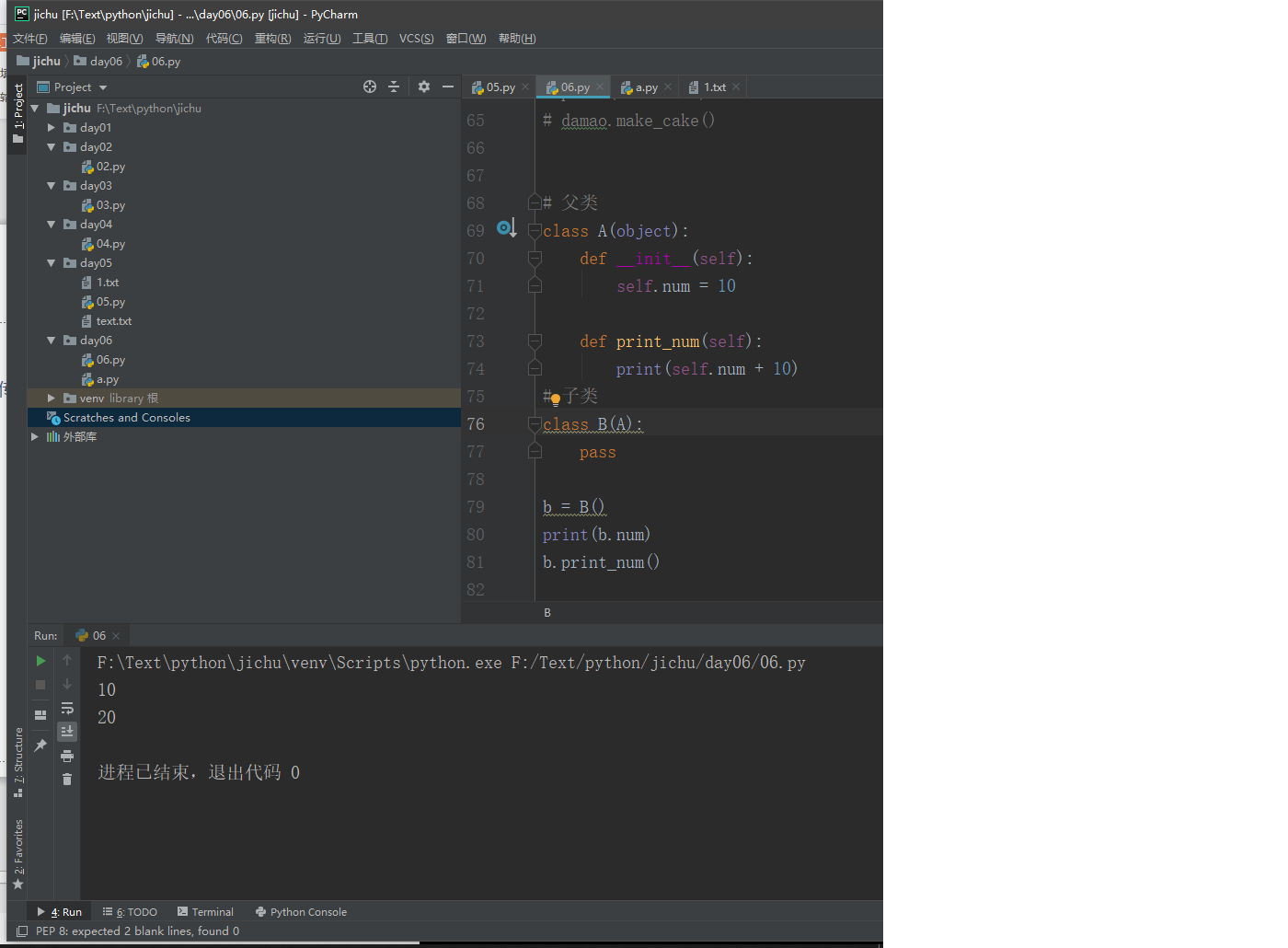Click the down arrow in Run toolbar
The height and width of the screenshot is (948, 1288).
pyautogui.click(x=67, y=684)
